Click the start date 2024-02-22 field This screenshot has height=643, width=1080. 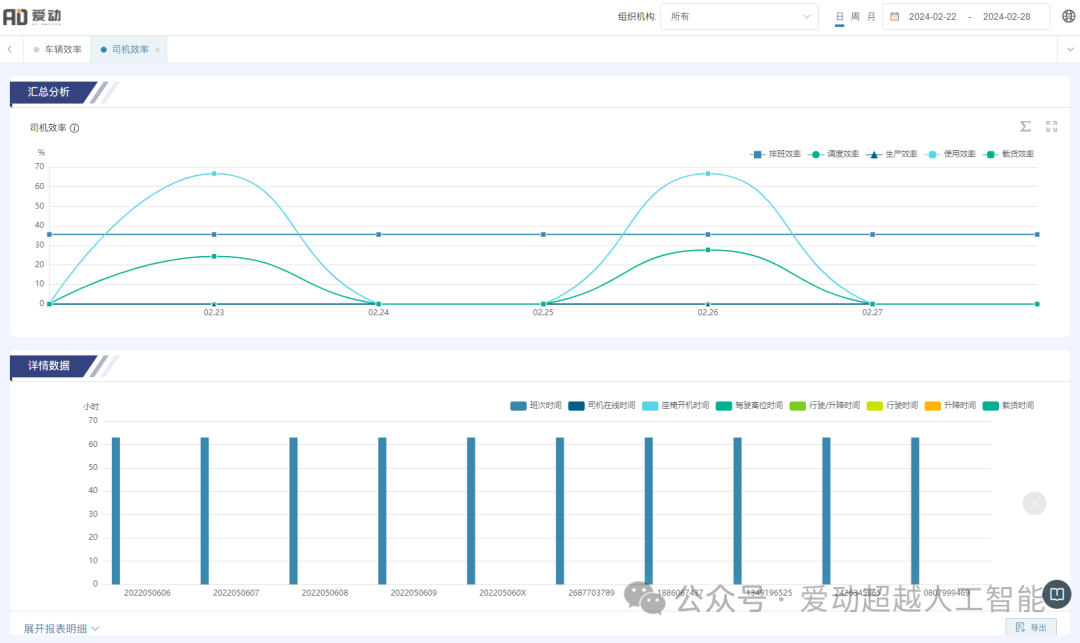click(x=932, y=16)
